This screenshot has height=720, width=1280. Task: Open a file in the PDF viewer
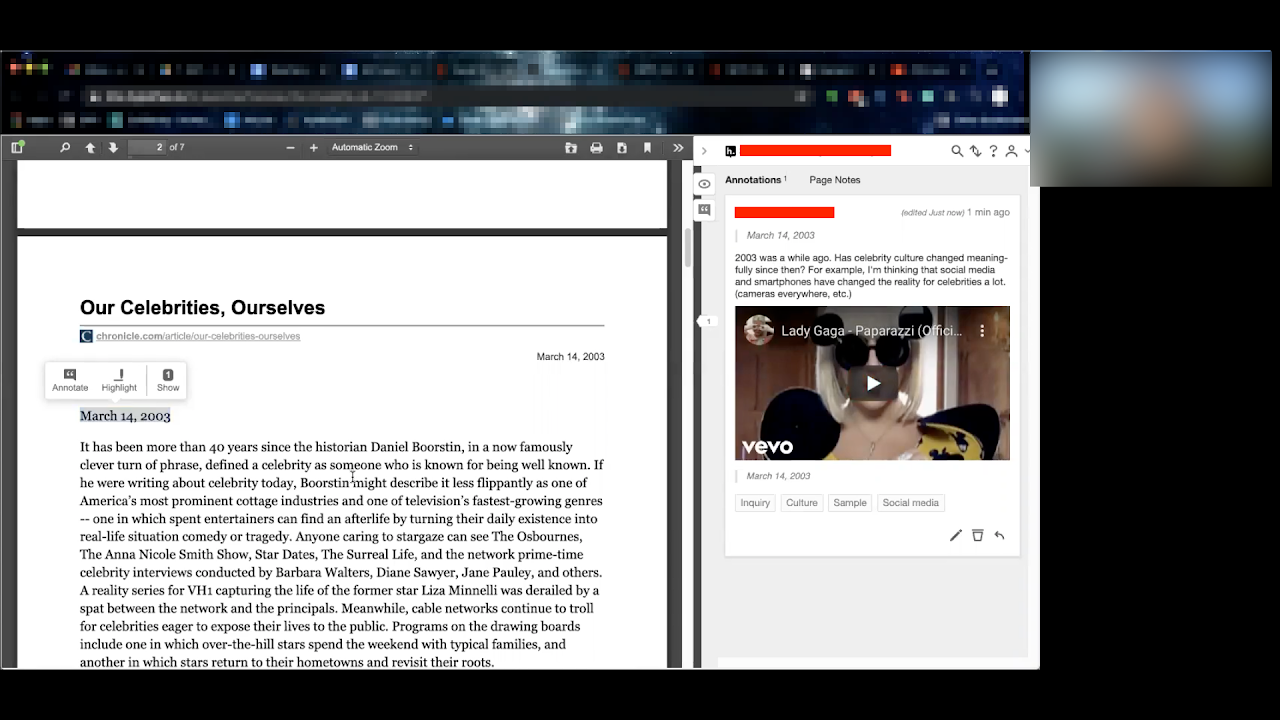pos(571,147)
